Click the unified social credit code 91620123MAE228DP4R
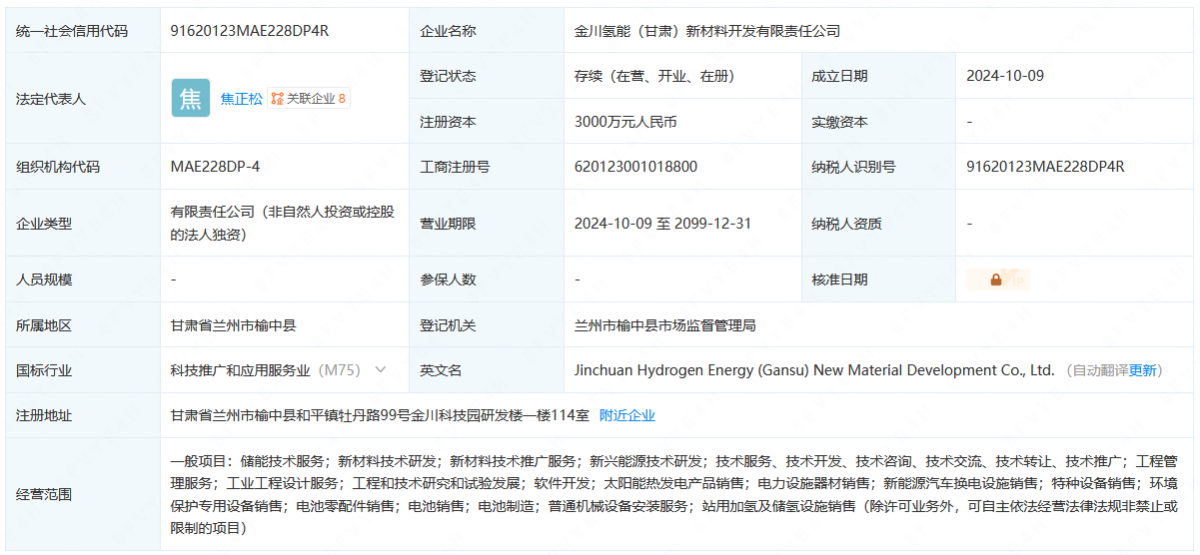The image size is (1200, 555). pyautogui.click(x=250, y=31)
